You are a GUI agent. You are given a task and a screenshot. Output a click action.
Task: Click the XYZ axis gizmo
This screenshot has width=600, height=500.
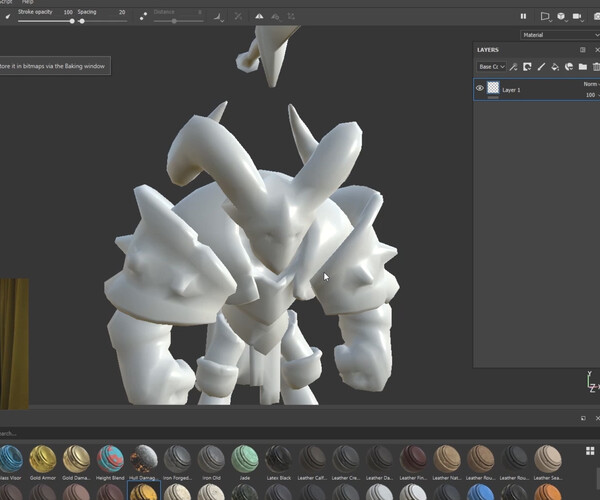click(x=592, y=382)
